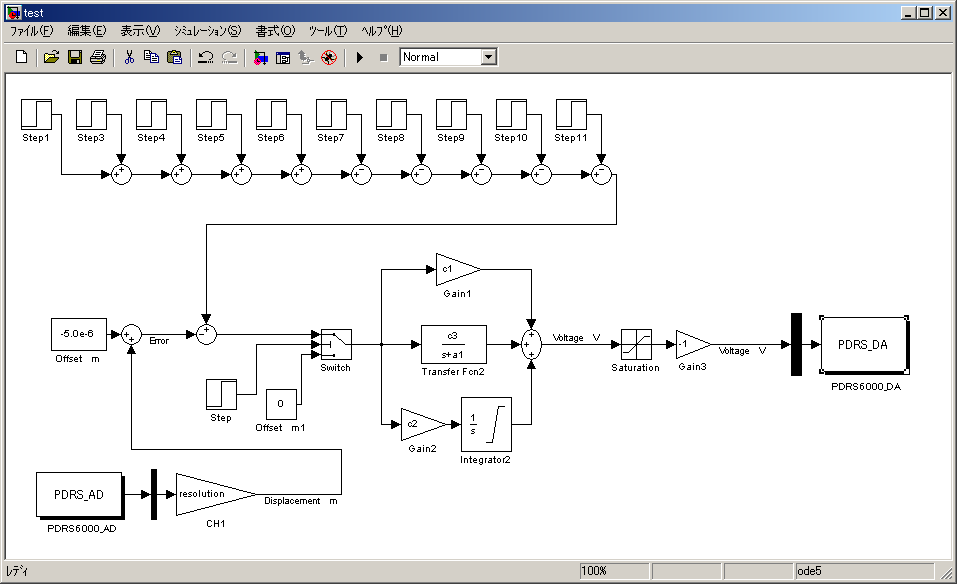Image resolution: width=957 pixels, height=584 pixels.
Task: Cut the selection with the scissors icon
Action: [129, 58]
